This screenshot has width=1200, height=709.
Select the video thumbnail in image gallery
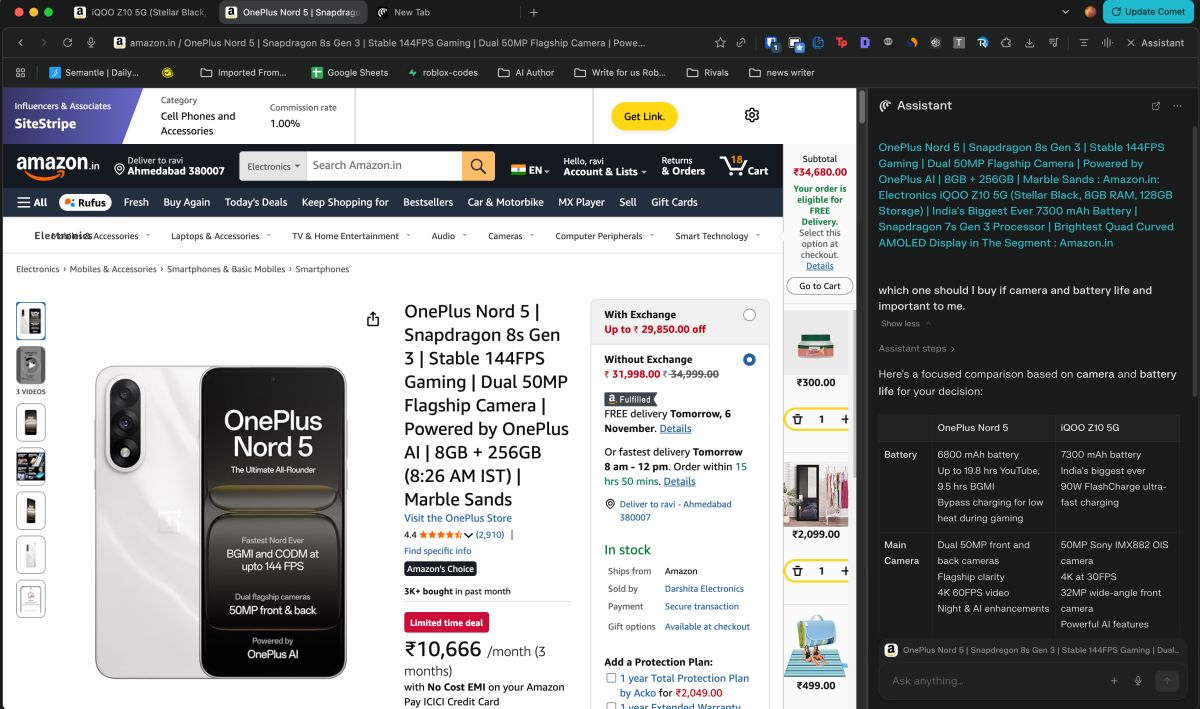(x=31, y=365)
